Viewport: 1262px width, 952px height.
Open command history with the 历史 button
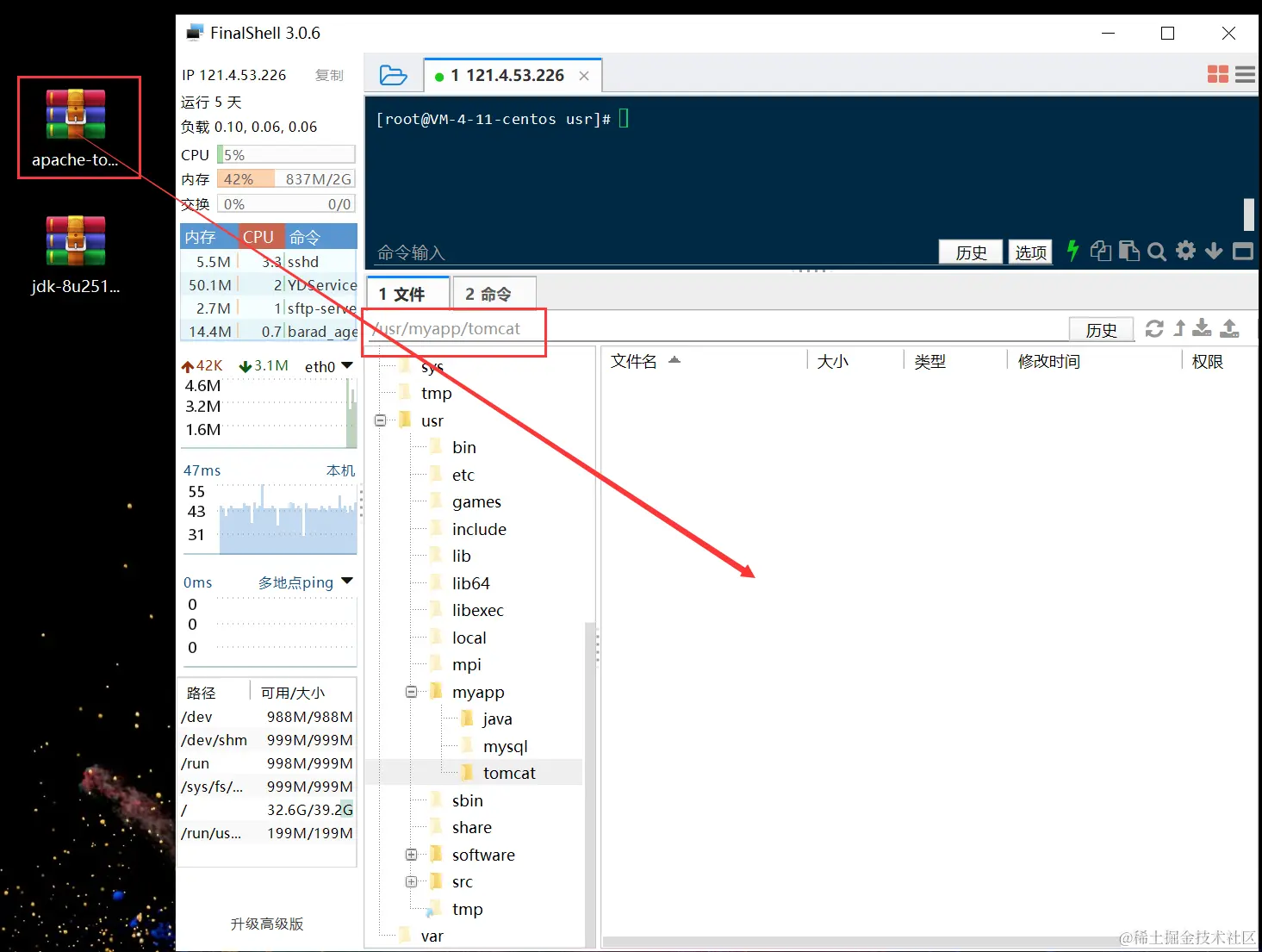(970, 251)
